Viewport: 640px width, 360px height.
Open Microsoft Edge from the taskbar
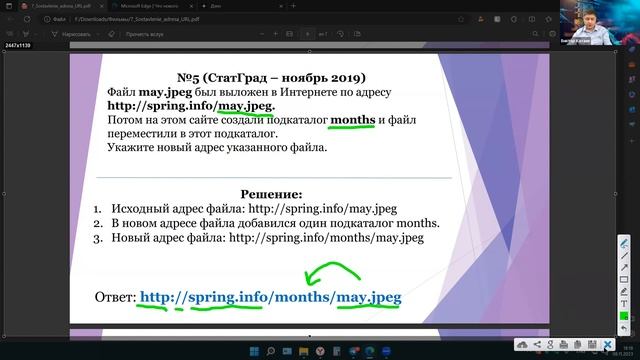tap(370, 351)
